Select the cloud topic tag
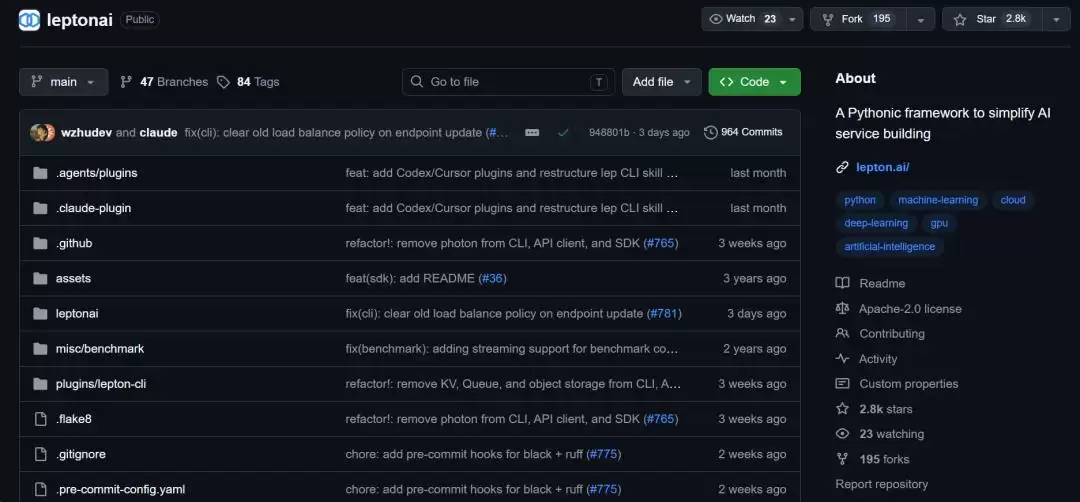 point(1012,200)
